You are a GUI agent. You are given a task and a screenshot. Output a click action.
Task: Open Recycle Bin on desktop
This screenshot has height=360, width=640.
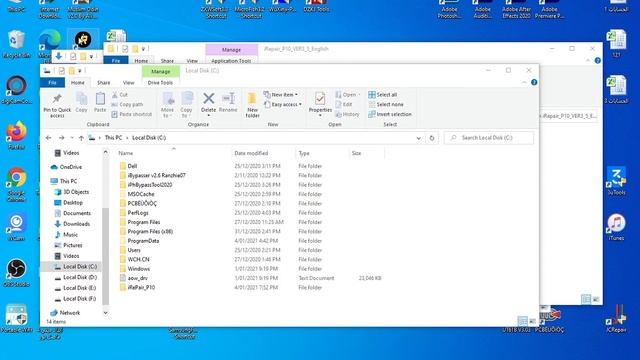click(x=16, y=44)
